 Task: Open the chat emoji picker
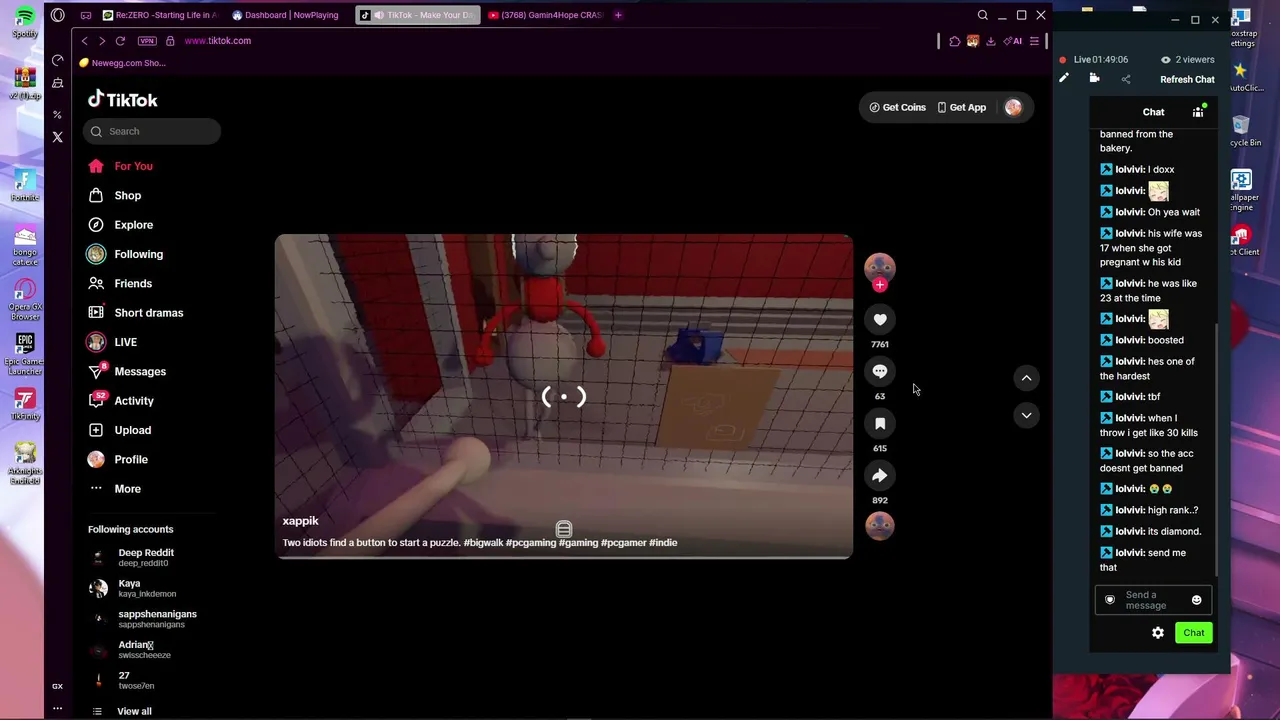coord(1196,600)
